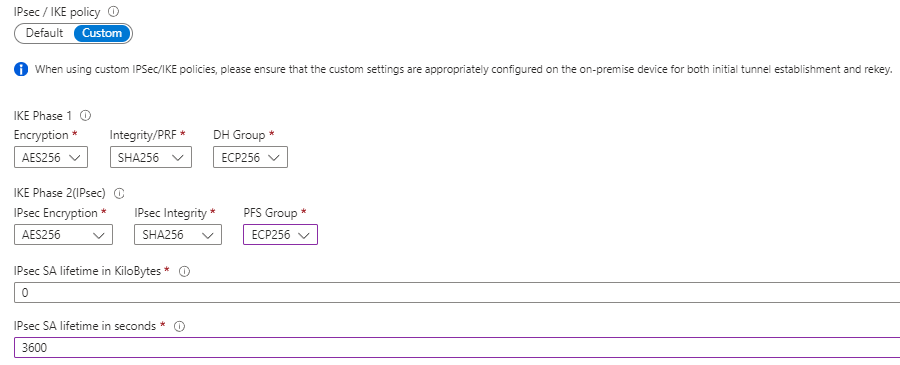Expand PFS Group ECP256 dropdown
This screenshot has height=365, width=900.
[280, 235]
